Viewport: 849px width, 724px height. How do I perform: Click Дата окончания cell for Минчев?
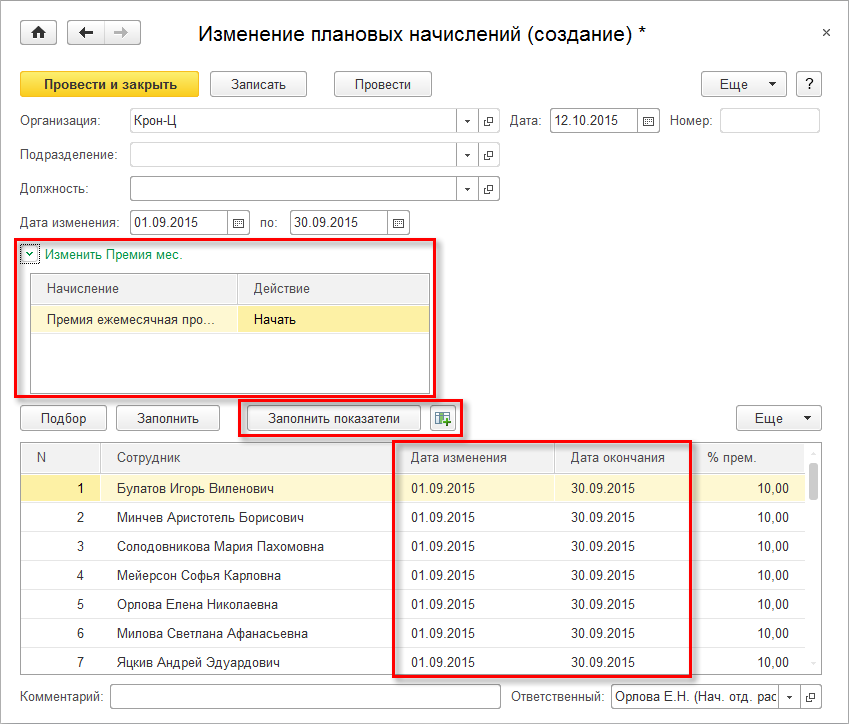pos(623,518)
